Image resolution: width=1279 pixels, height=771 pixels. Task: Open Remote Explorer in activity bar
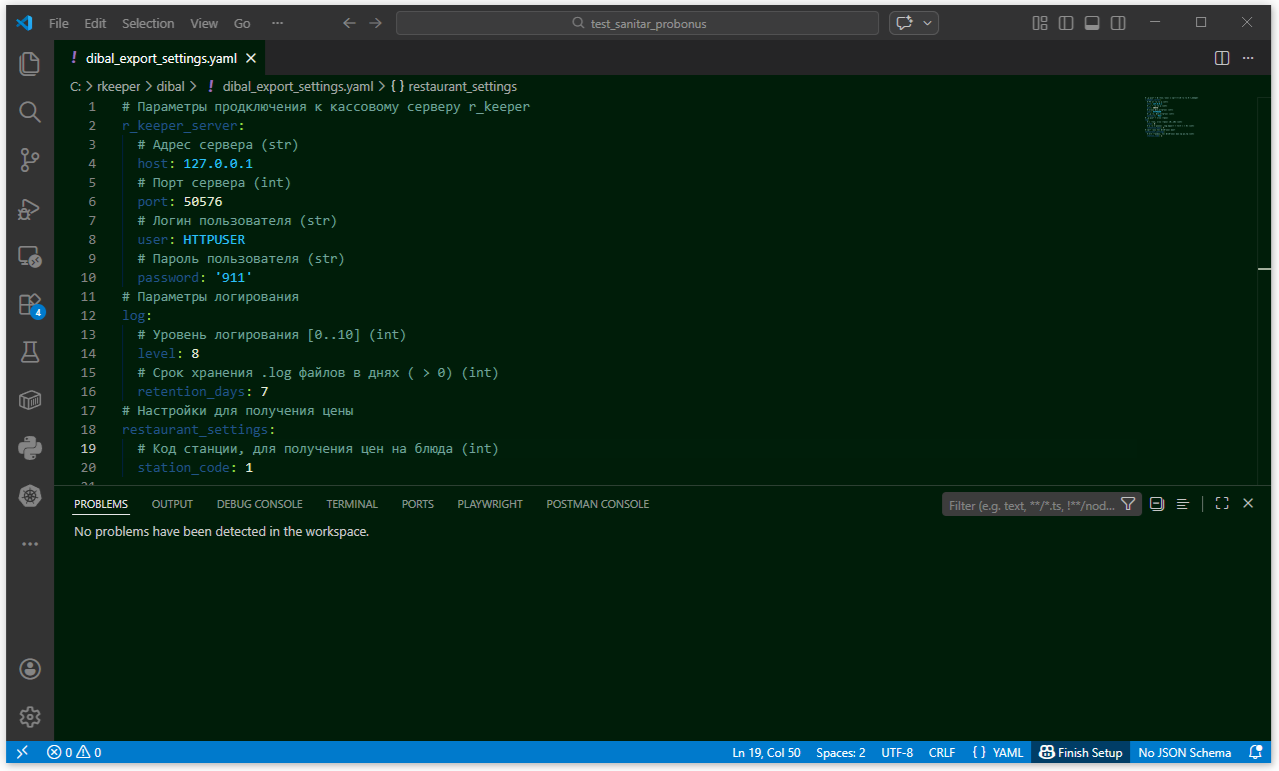coord(29,257)
